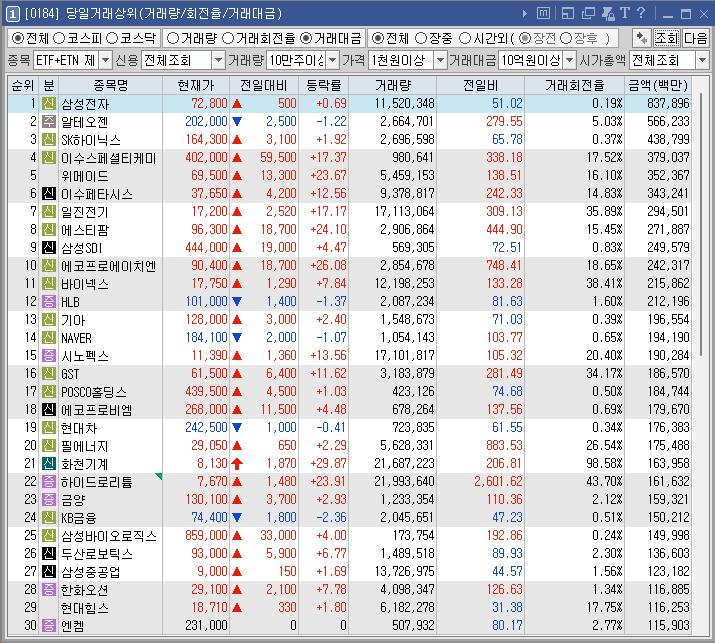Click the 분 column header
The width and height of the screenshot is (715, 643).
point(48,86)
